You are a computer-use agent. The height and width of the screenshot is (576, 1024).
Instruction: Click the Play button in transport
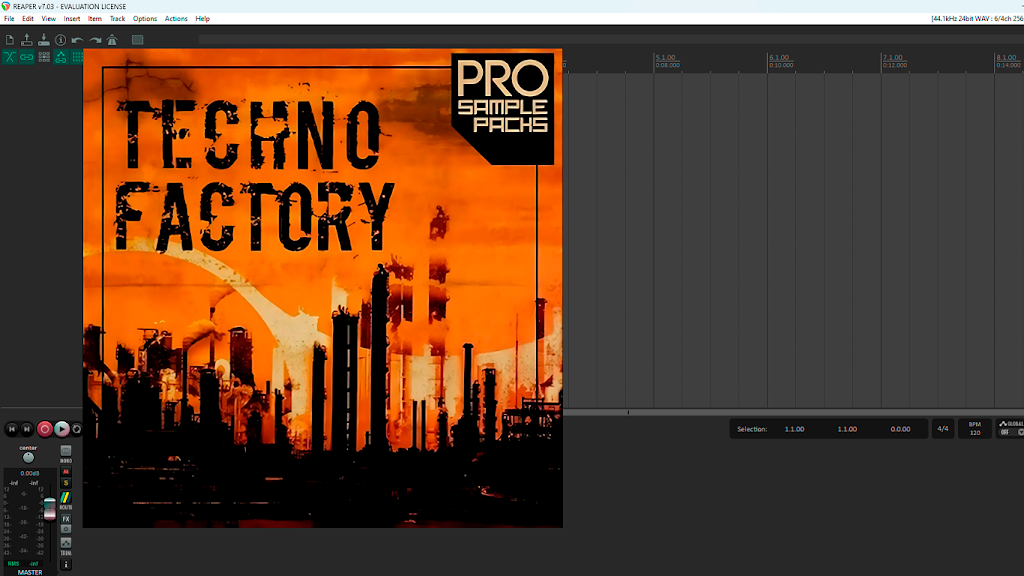pyautogui.click(x=61, y=429)
